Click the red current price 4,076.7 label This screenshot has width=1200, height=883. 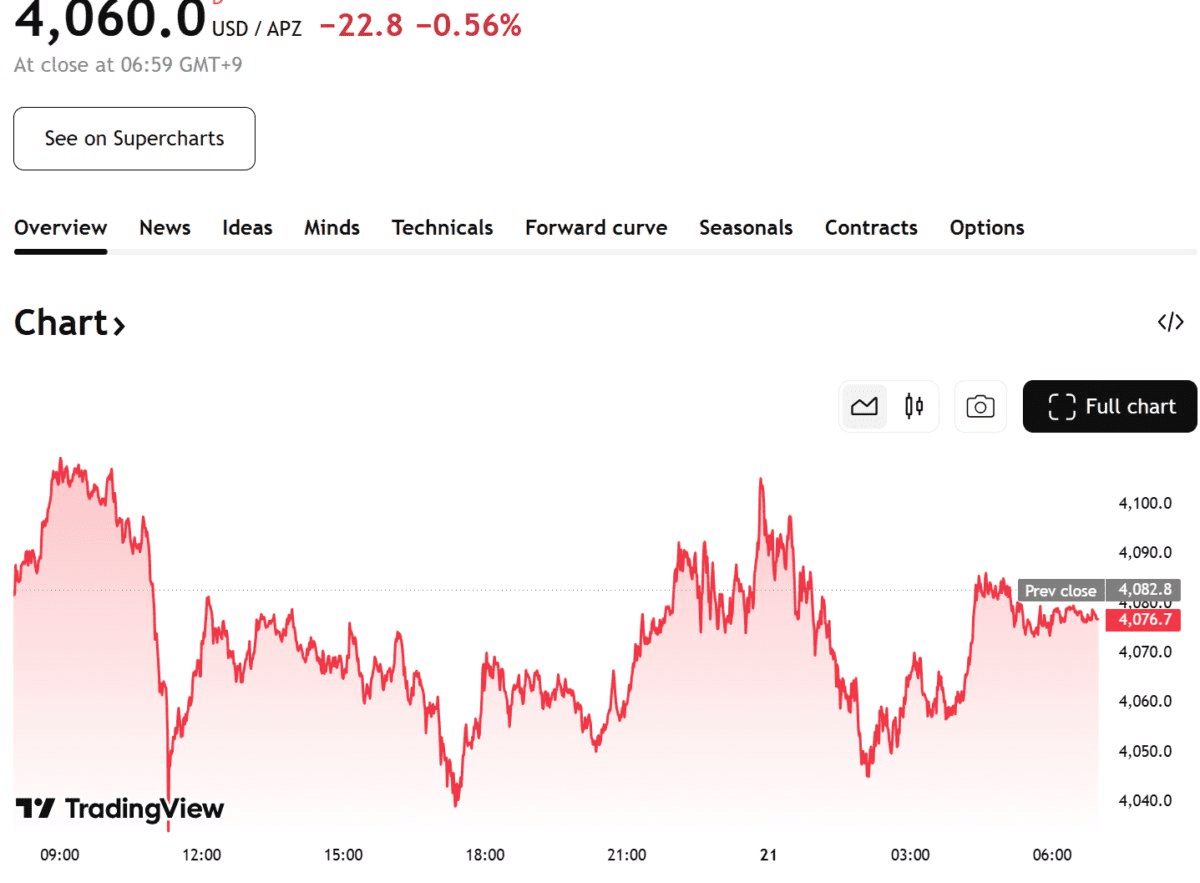point(1144,620)
